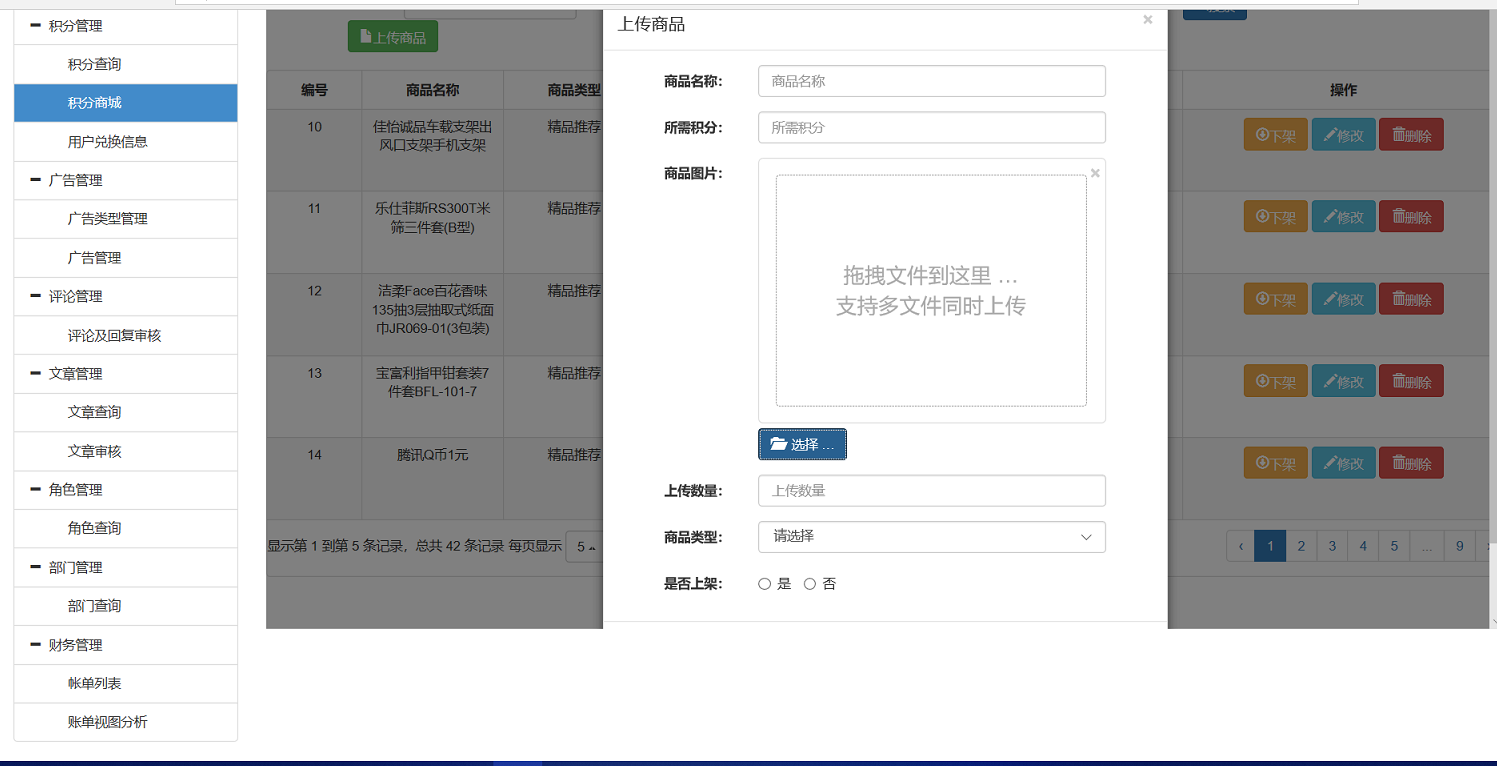Collapse the 广告管理 menu group
Screen dimensions: 1497x766
pyautogui.click(x=36, y=180)
